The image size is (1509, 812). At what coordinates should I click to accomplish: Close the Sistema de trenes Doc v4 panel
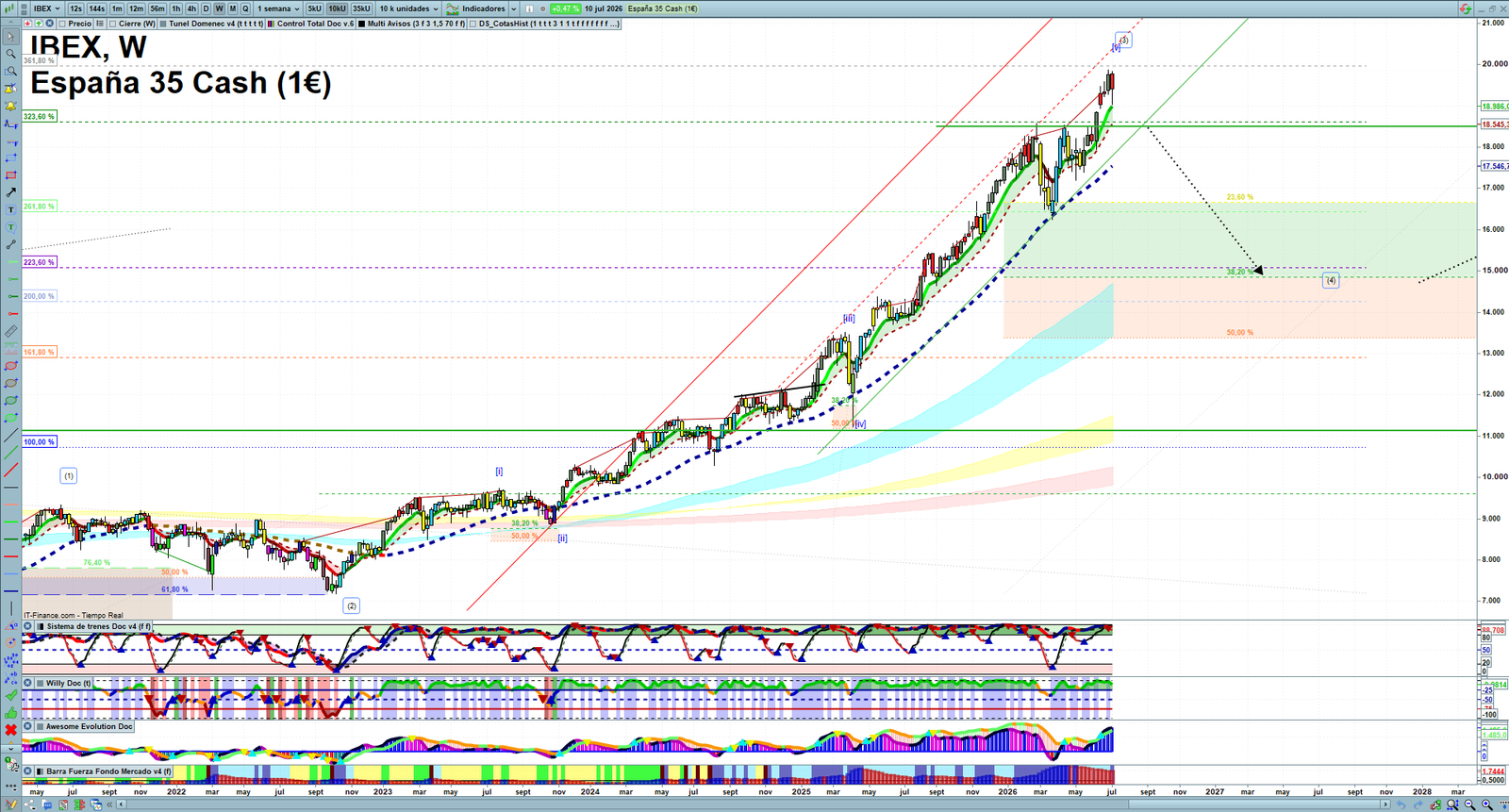(27, 626)
